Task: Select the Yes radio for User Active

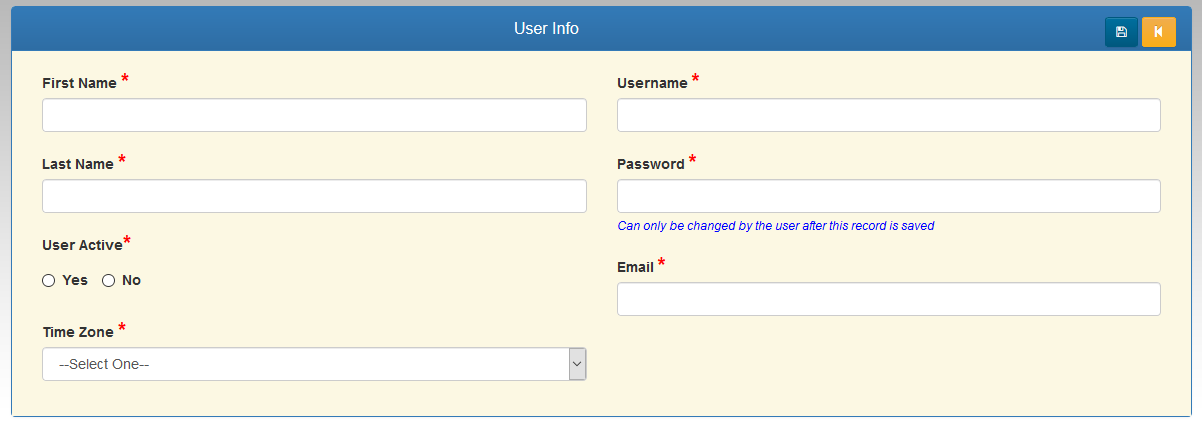Action: (48, 281)
